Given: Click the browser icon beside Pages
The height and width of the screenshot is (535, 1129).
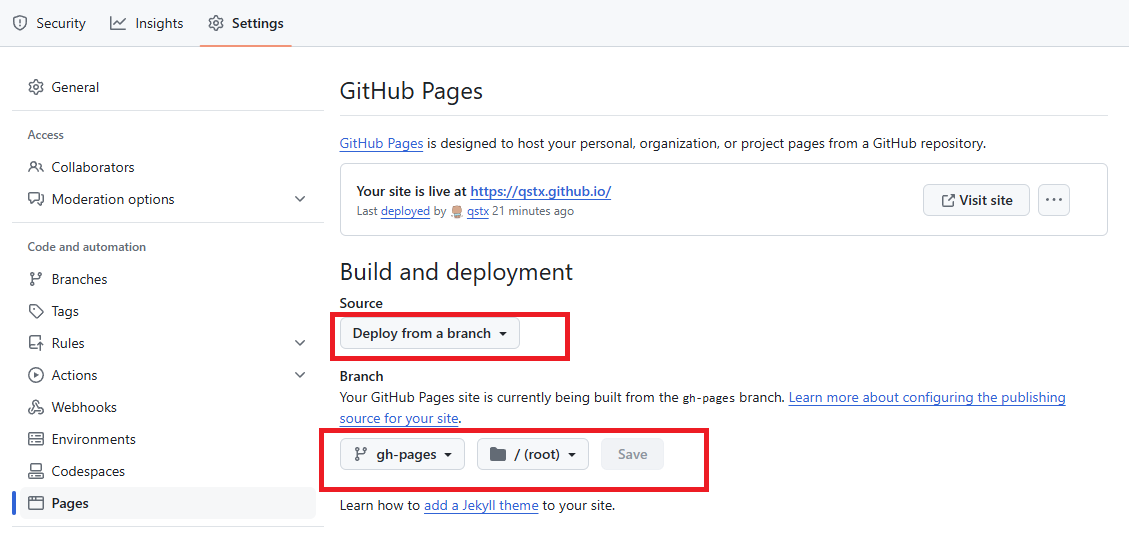Looking at the screenshot, I should point(35,503).
